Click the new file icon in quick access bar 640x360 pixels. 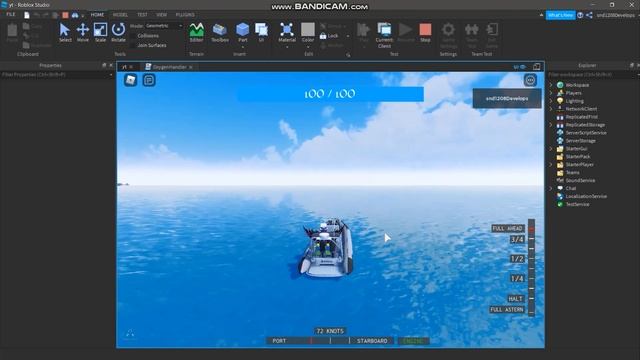coord(27,15)
